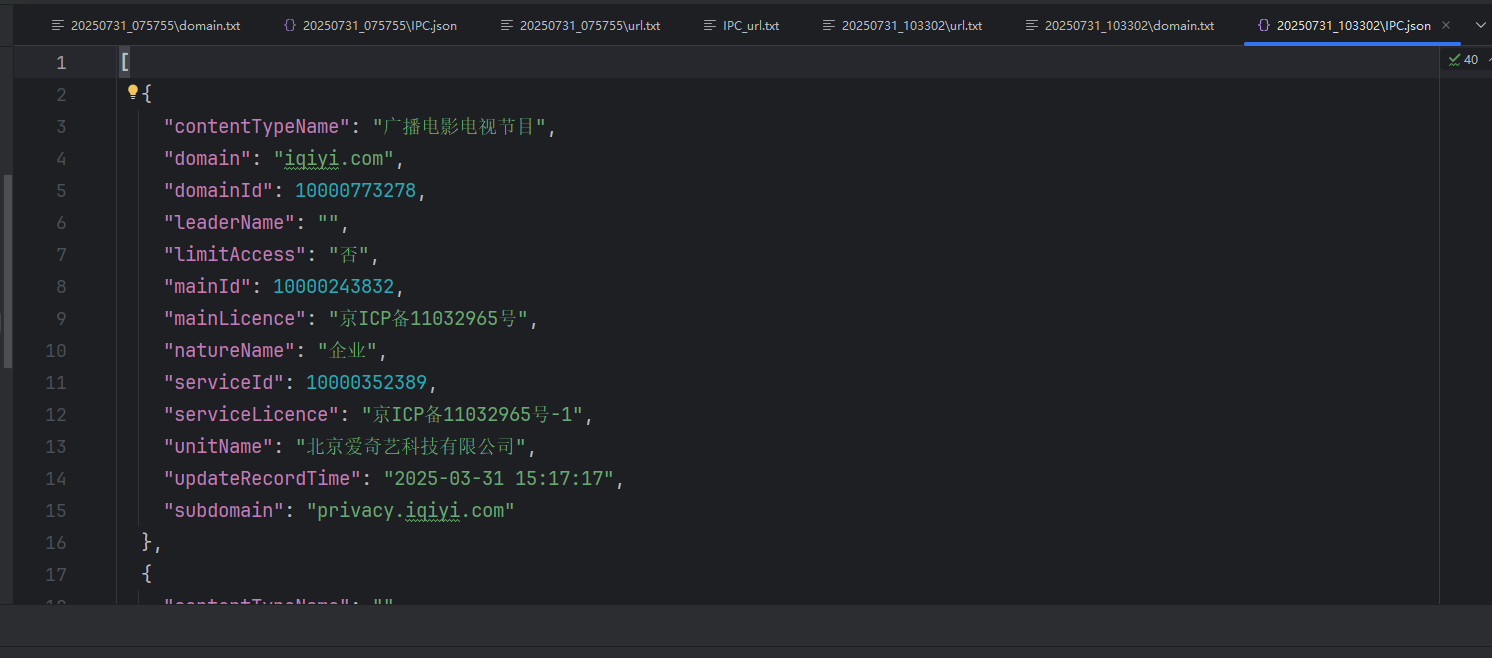This screenshot has width=1492, height=658.
Task: Click the "leaderName" key
Action: pos(229,222)
